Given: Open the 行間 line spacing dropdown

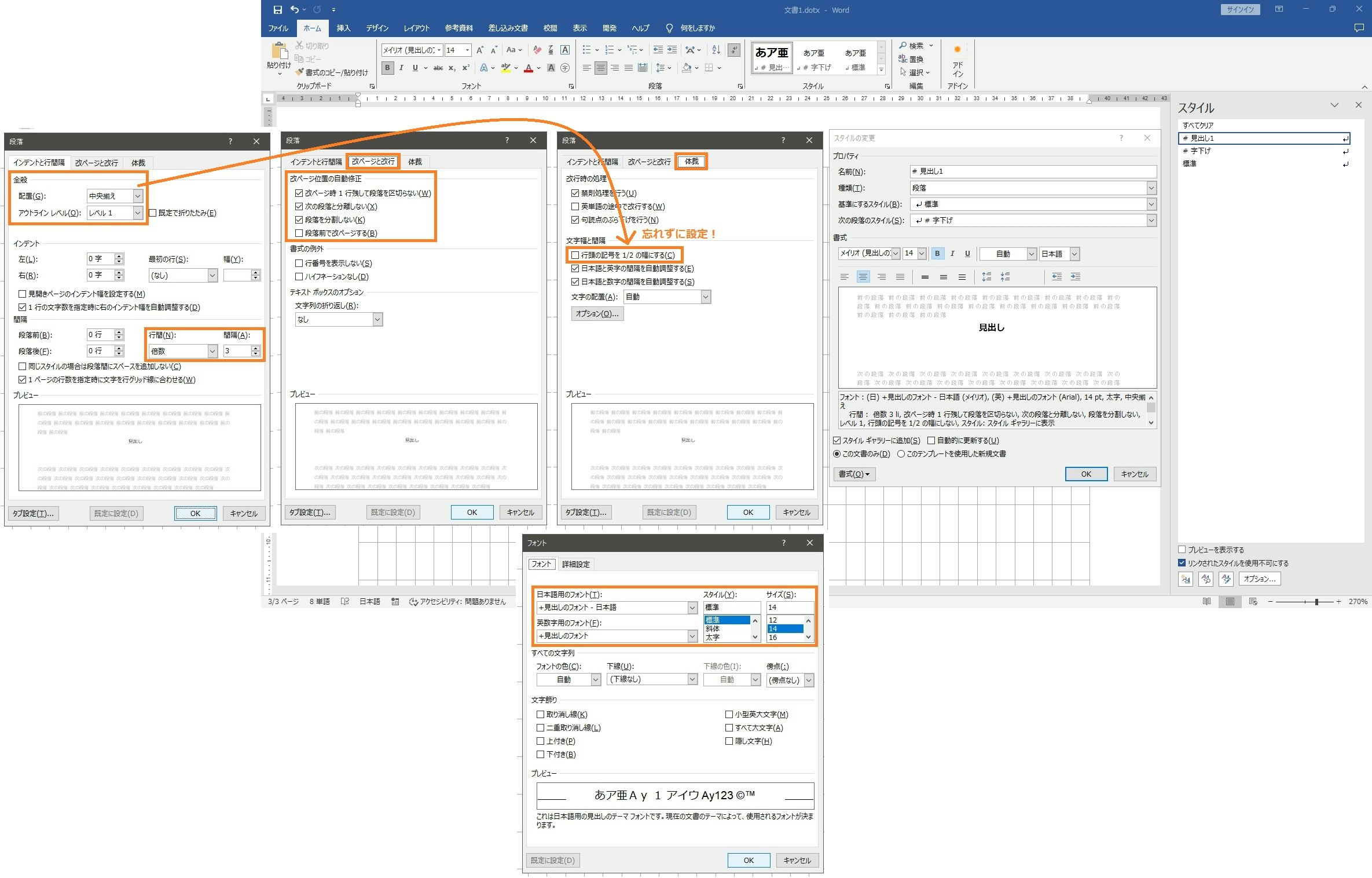Looking at the screenshot, I should (212, 351).
